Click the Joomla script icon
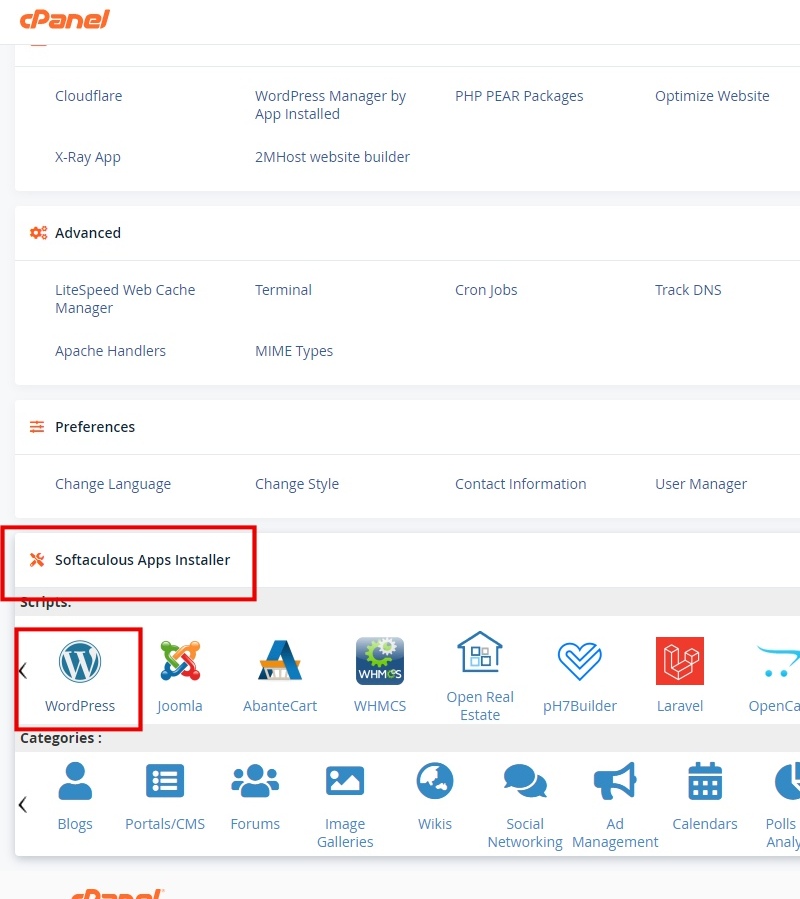This screenshot has width=800, height=899. 180,662
